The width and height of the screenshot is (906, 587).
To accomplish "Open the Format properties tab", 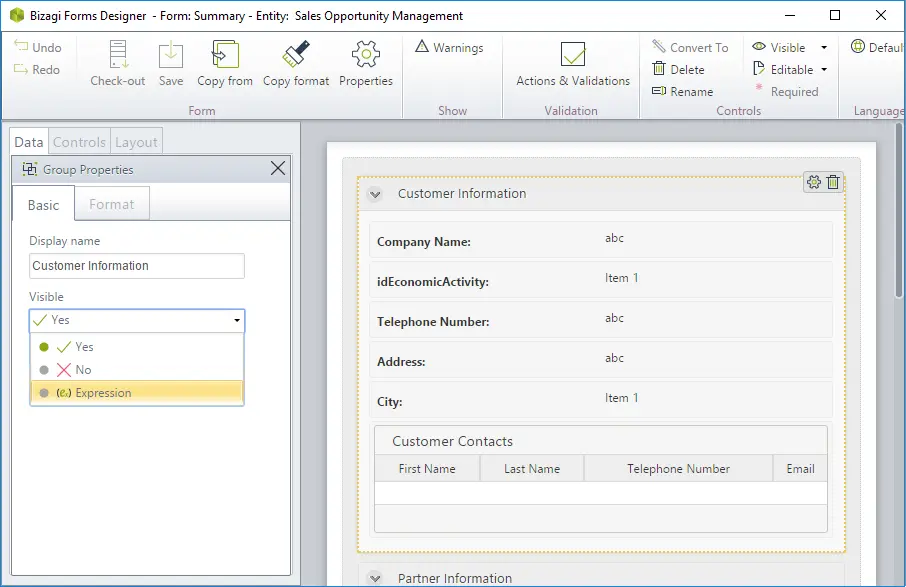I will (x=112, y=204).
